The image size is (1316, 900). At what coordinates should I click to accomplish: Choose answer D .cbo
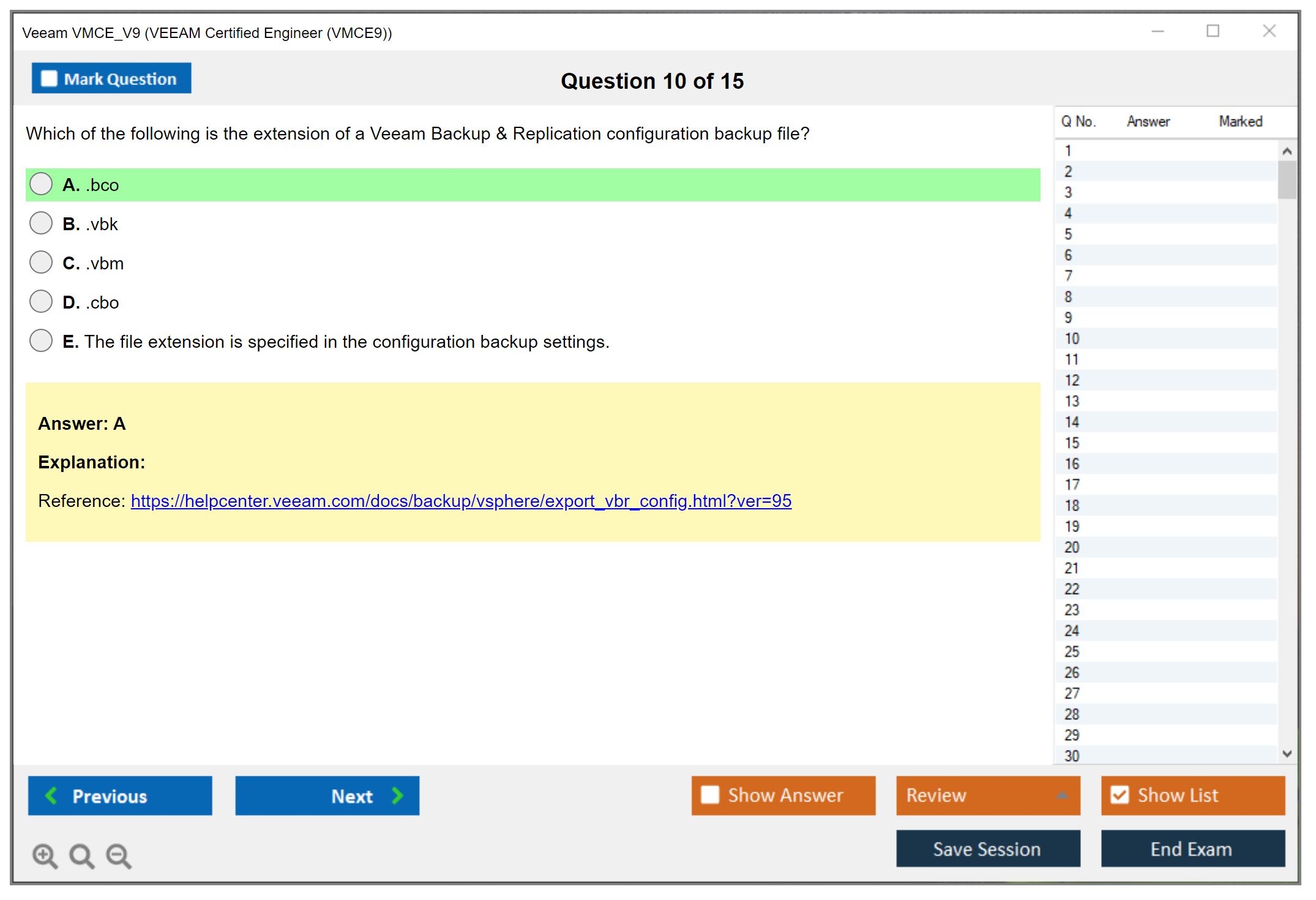41,302
